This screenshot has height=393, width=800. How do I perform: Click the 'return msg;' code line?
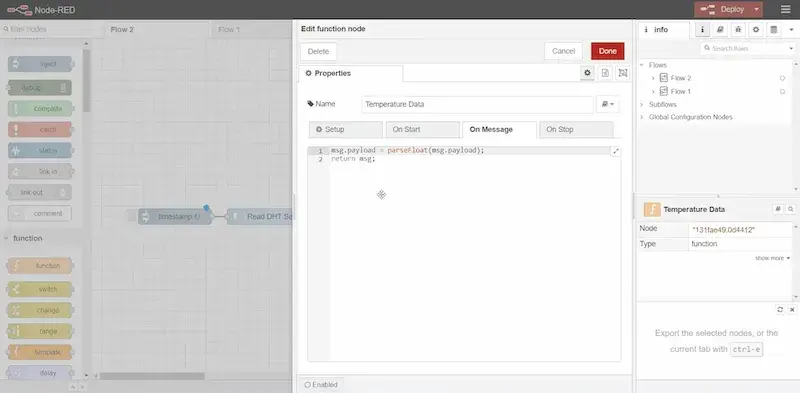coord(353,159)
